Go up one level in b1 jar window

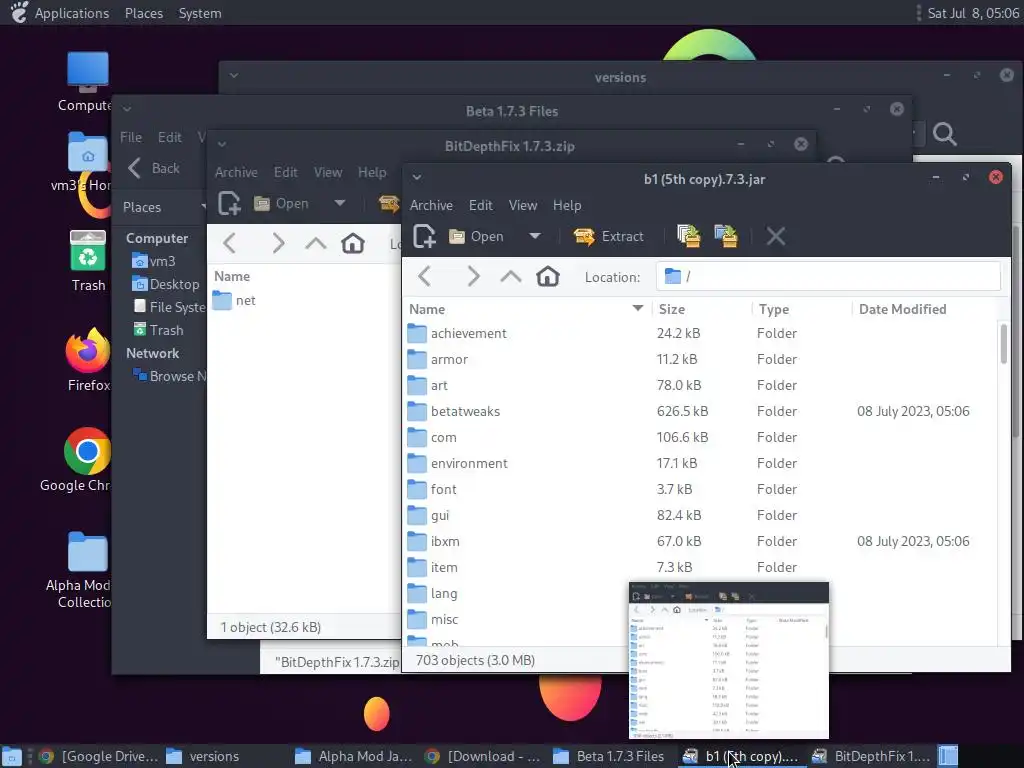coord(511,277)
